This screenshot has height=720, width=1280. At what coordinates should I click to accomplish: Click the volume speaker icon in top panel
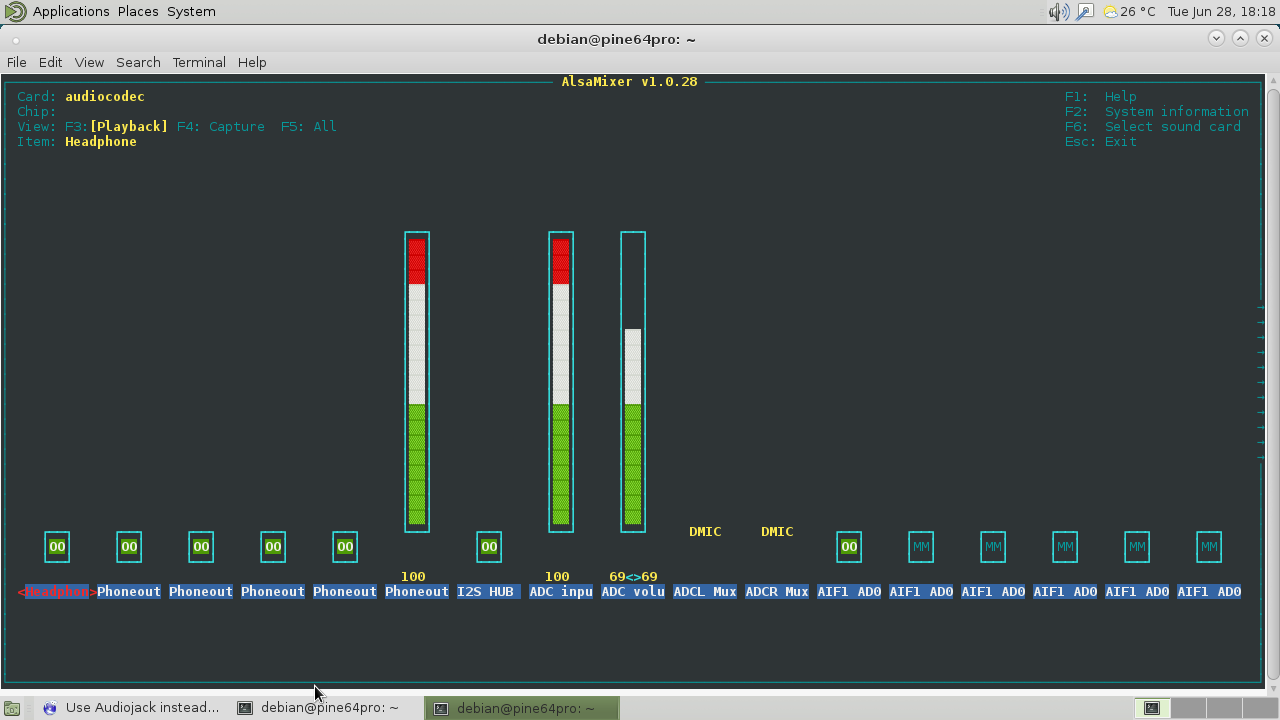1059,12
